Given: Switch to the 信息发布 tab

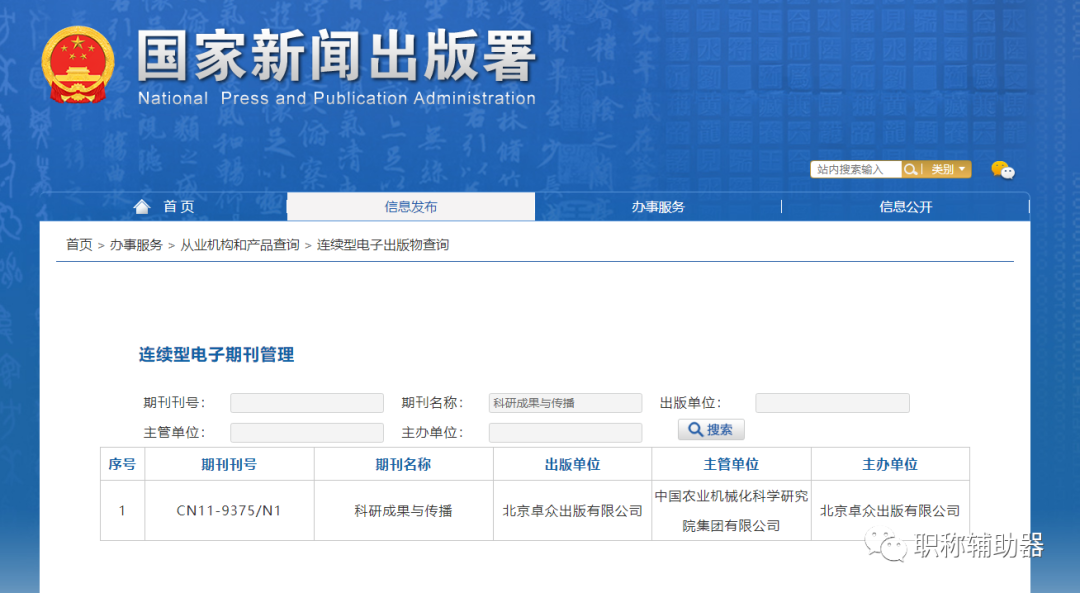Looking at the screenshot, I should pyautogui.click(x=410, y=206).
